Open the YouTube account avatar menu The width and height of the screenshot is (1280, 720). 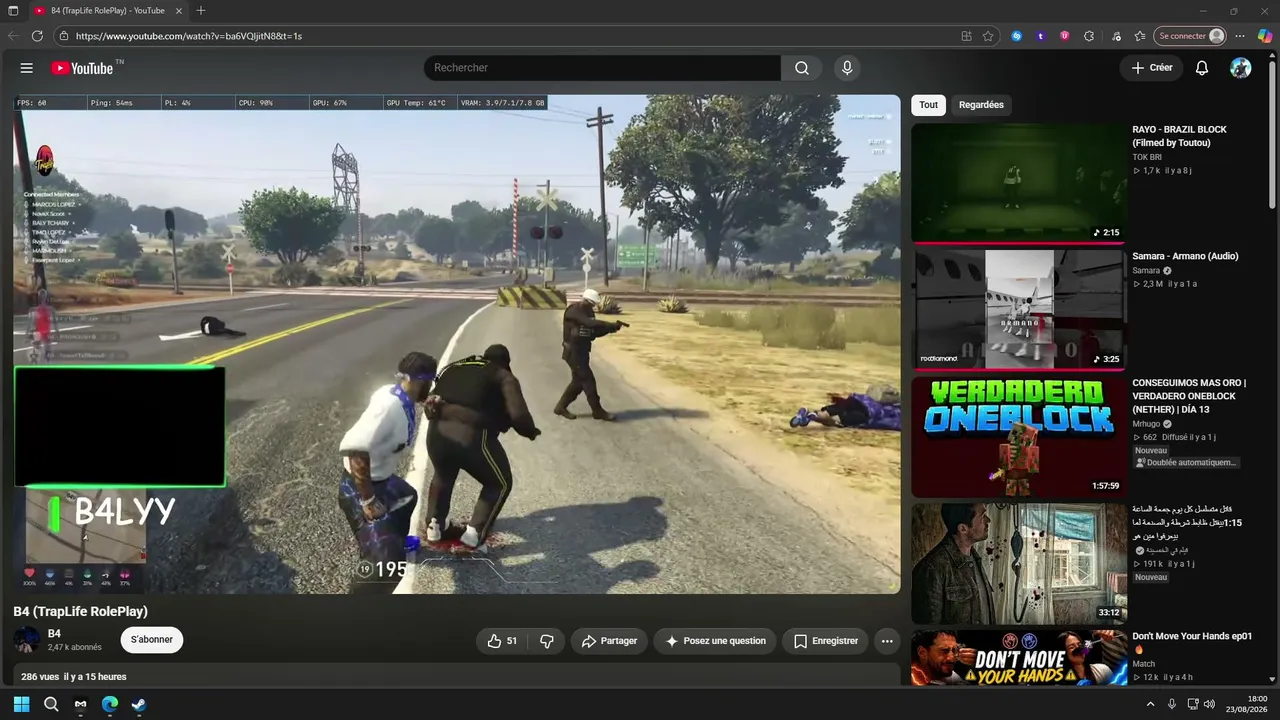(x=1241, y=68)
